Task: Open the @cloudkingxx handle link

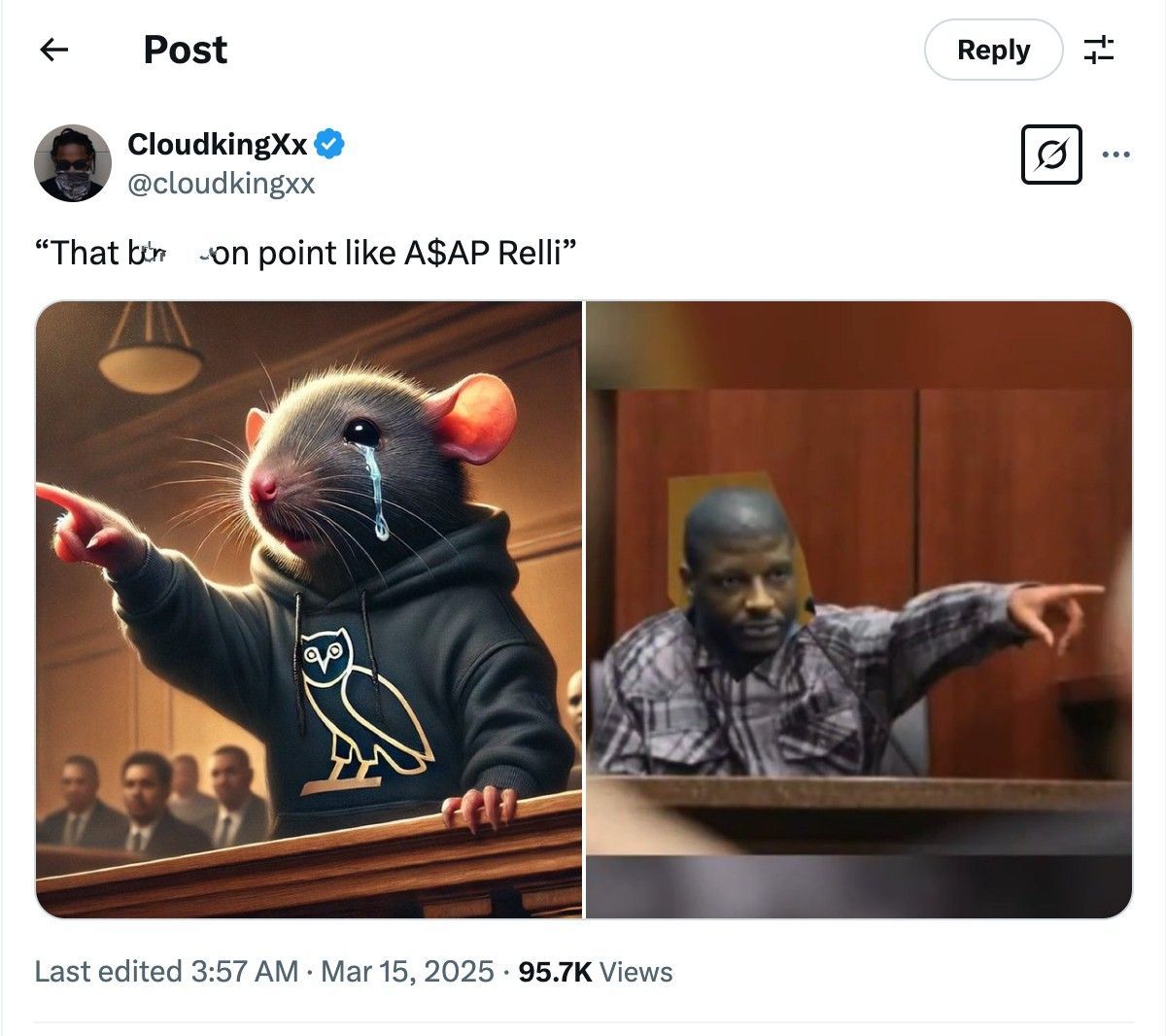Action: coord(222,183)
